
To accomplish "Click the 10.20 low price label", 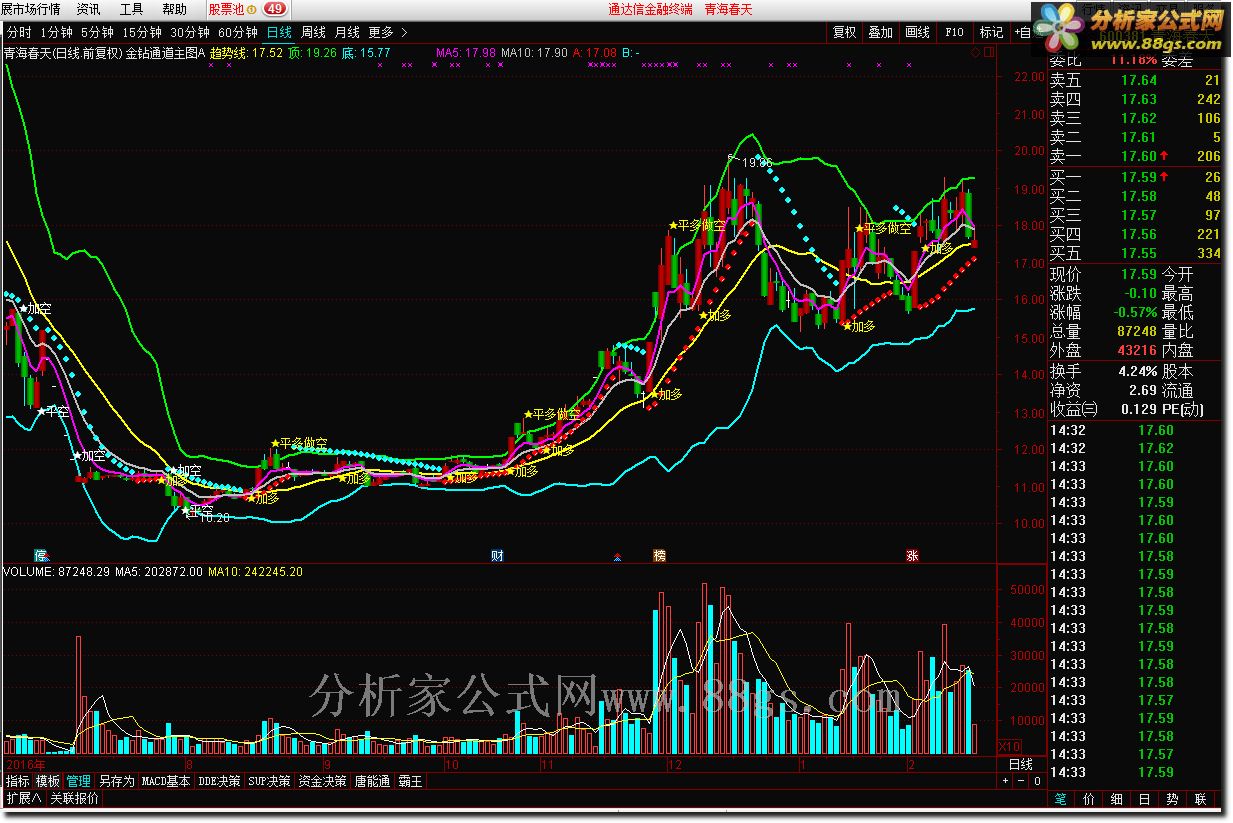I will pos(215,517).
